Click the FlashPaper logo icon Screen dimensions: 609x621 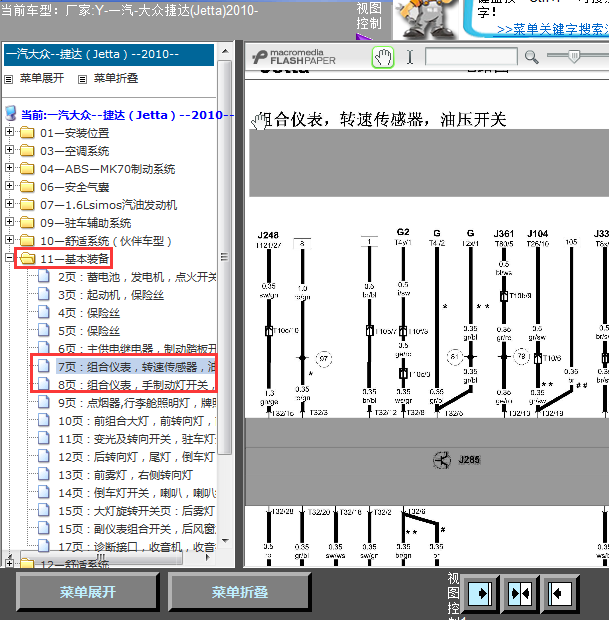click(260, 57)
